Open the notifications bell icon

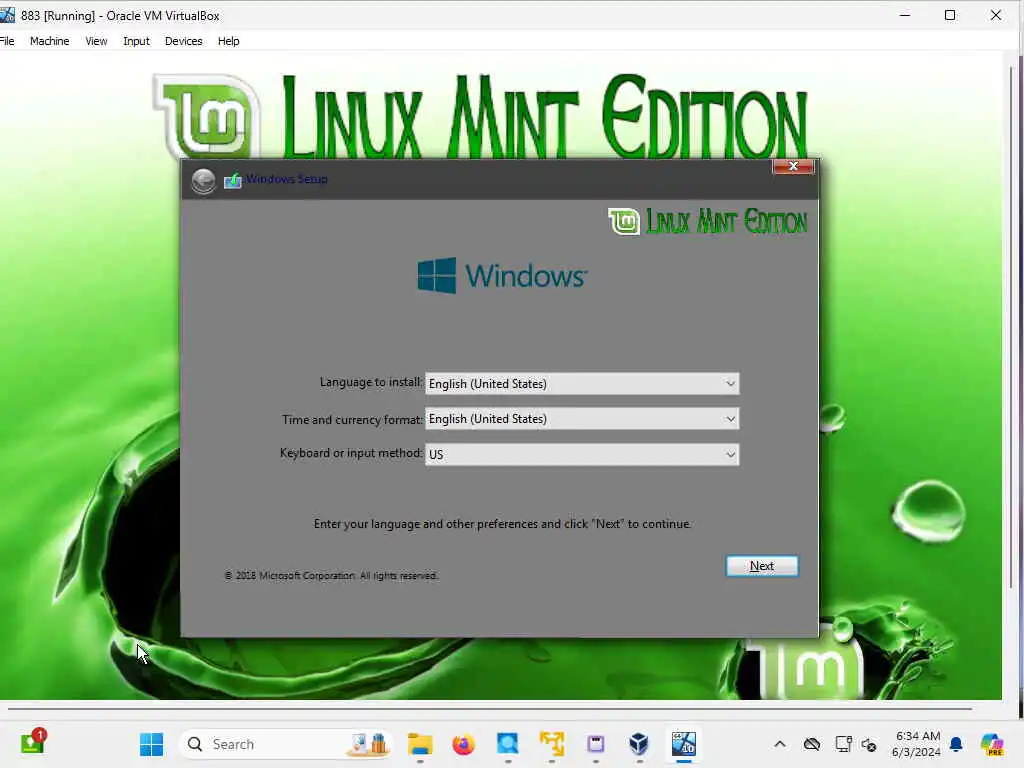point(956,744)
